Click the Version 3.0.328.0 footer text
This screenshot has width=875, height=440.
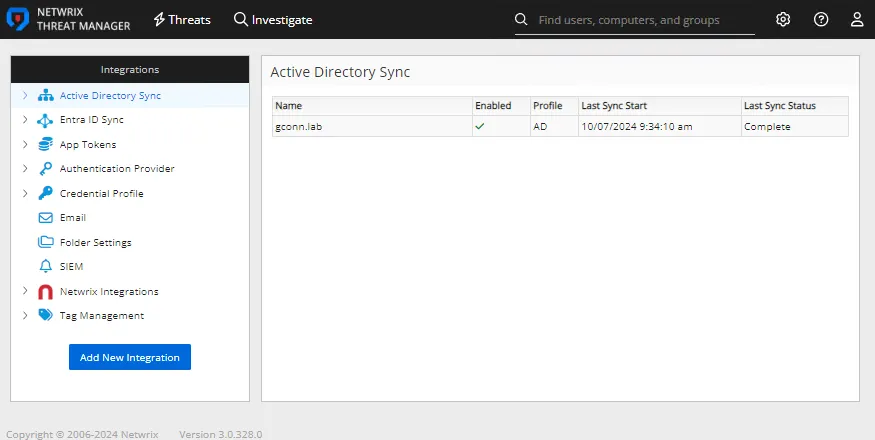[220, 434]
